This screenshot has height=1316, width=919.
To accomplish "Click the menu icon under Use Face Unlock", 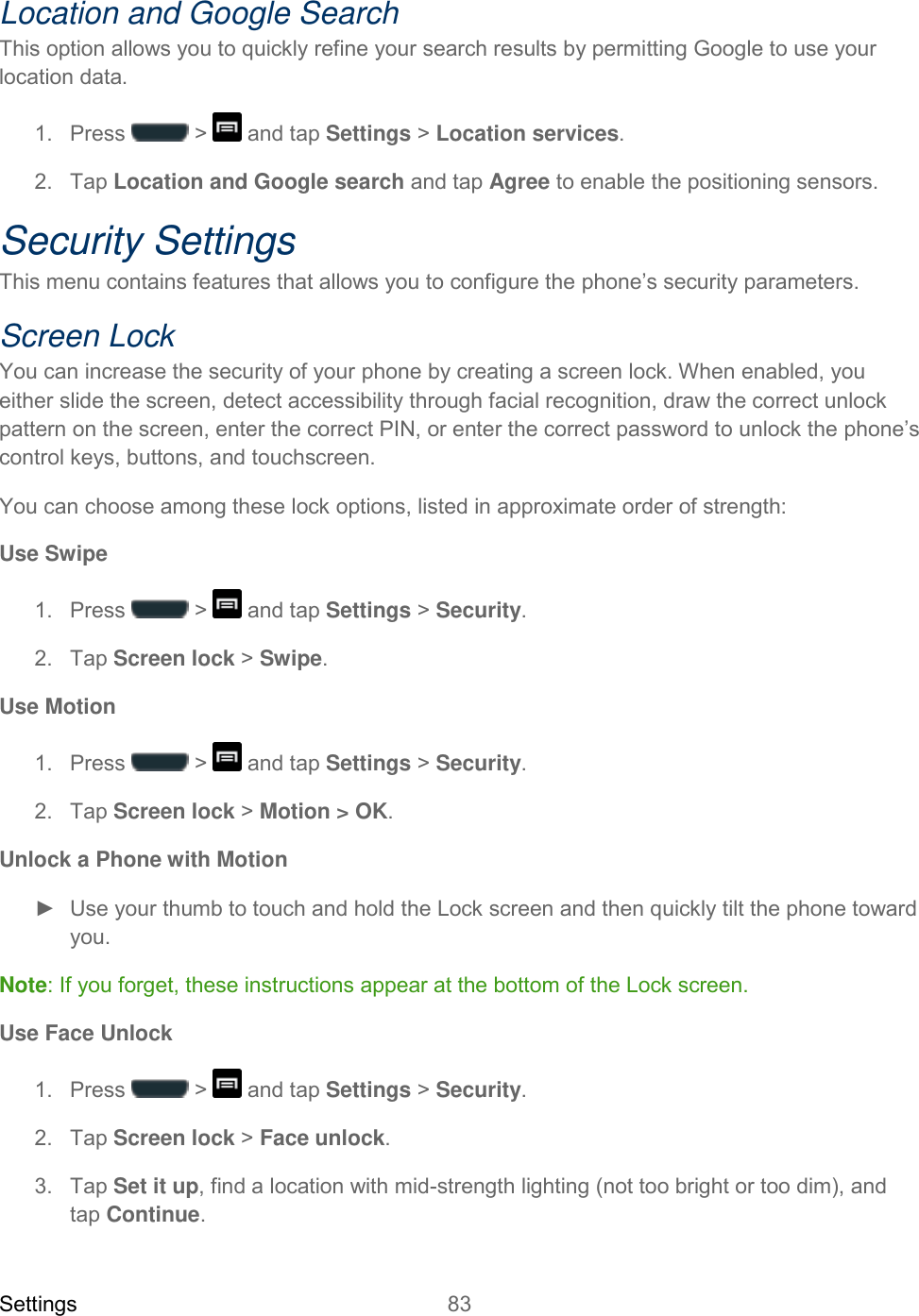I will pyautogui.click(x=227, y=1084).
